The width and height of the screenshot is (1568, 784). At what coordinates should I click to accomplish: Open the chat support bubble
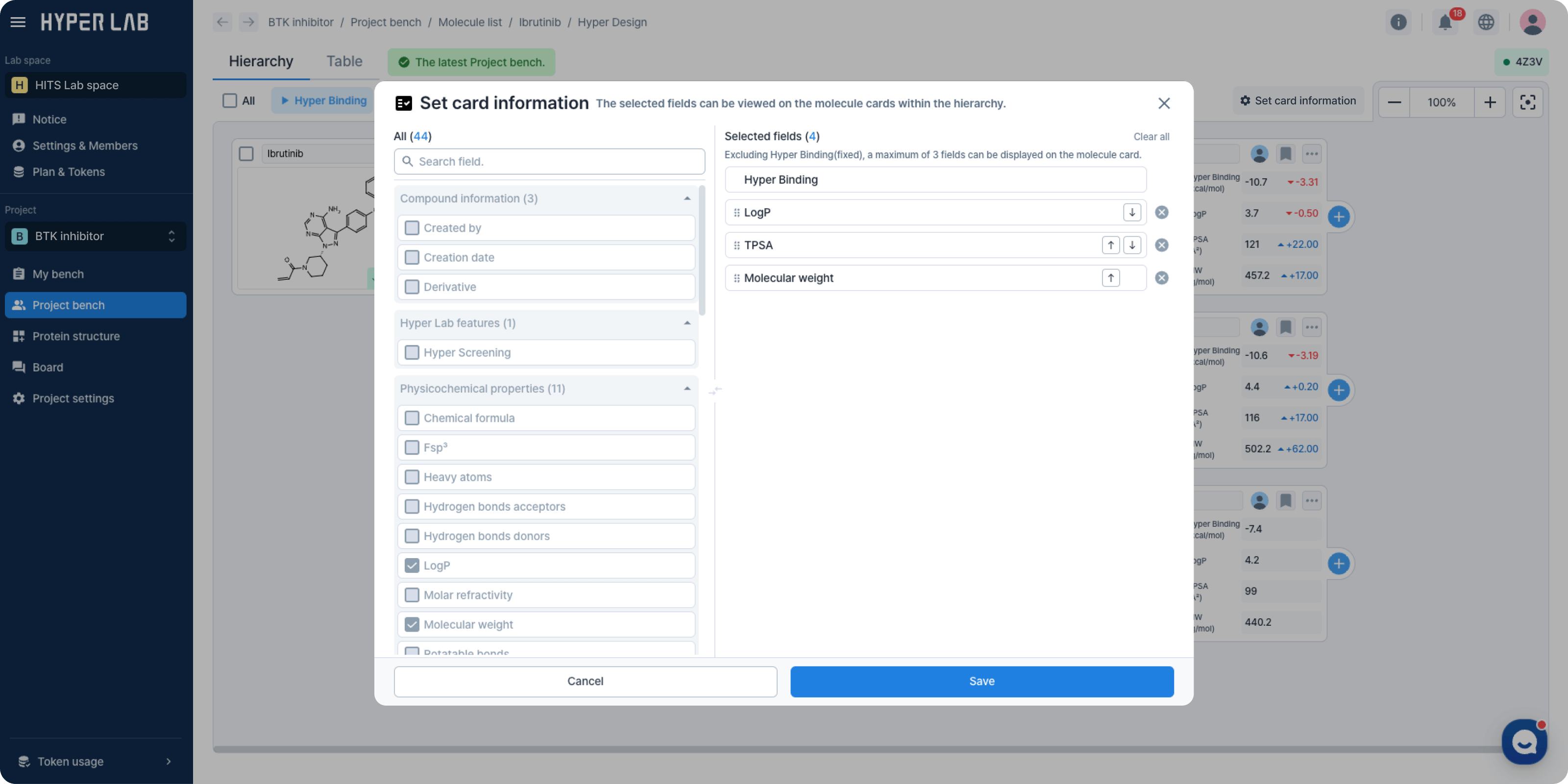1523,742
